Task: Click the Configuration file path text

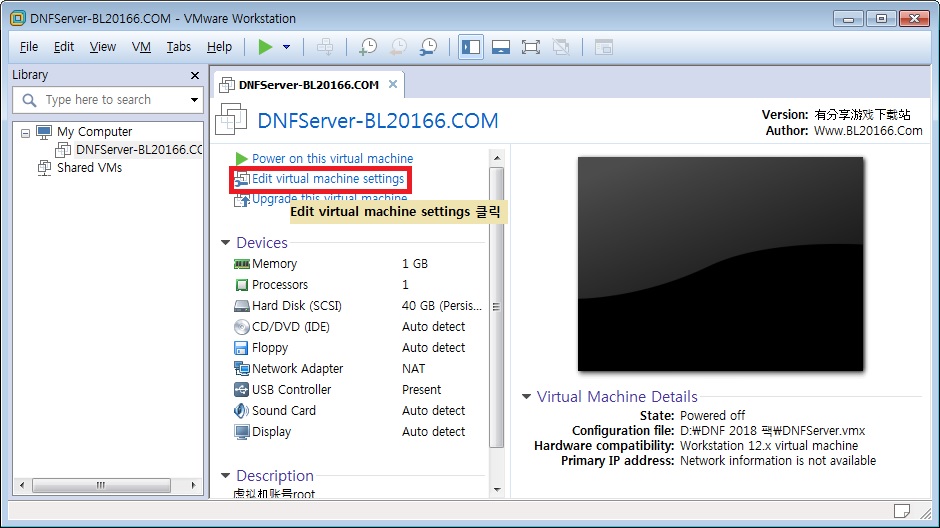Action: [772, 430]
